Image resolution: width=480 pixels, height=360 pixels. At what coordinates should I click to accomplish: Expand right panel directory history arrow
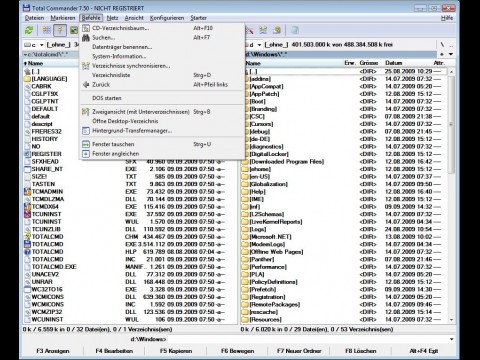(x=451, y=54)
